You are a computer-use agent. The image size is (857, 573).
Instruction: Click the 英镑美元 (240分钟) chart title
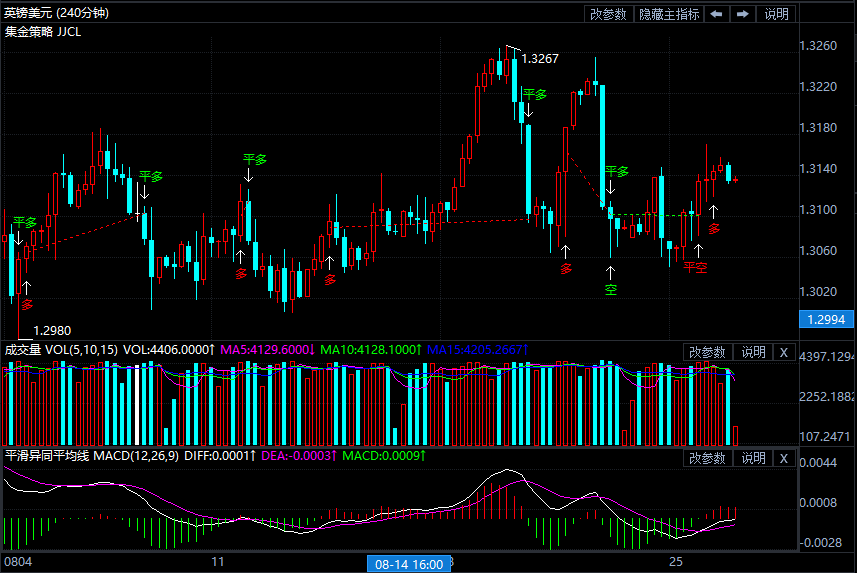coord(57,13)
